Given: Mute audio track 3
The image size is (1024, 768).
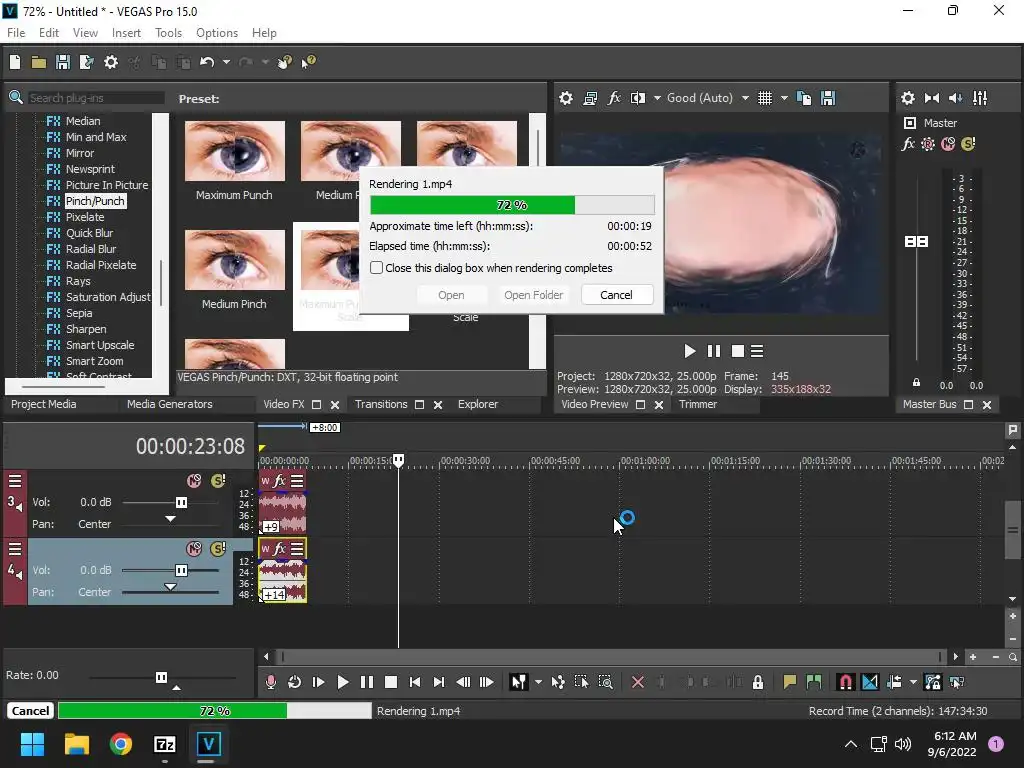Looking at the screenshot, I should pos(194,481).
